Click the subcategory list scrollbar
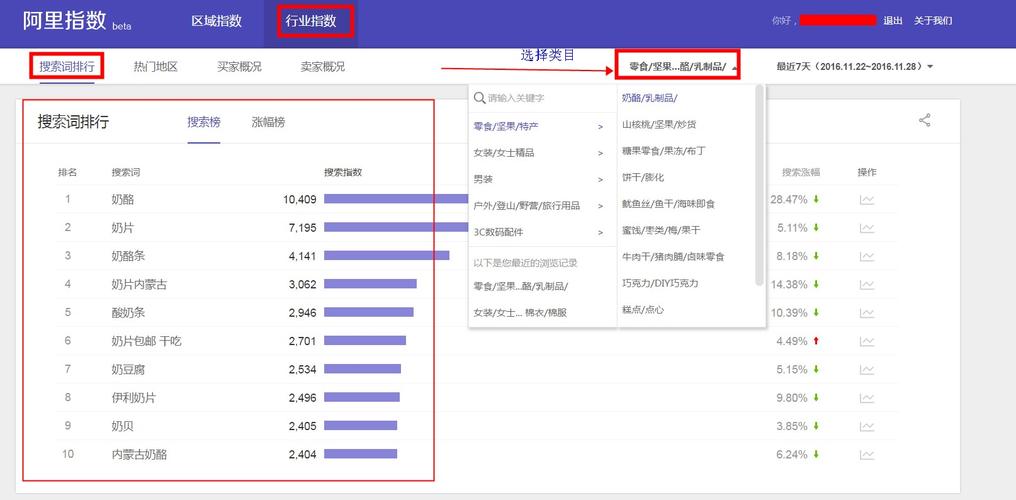Viewport: 1016px width, 500px height. 759,185
